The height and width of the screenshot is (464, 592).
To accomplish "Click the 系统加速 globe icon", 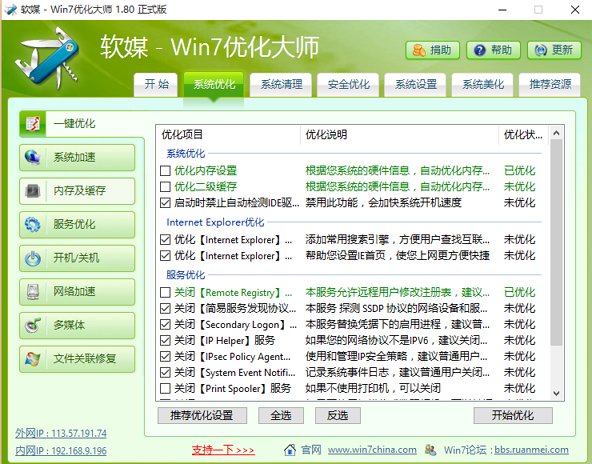I will [x=33, y=157].
